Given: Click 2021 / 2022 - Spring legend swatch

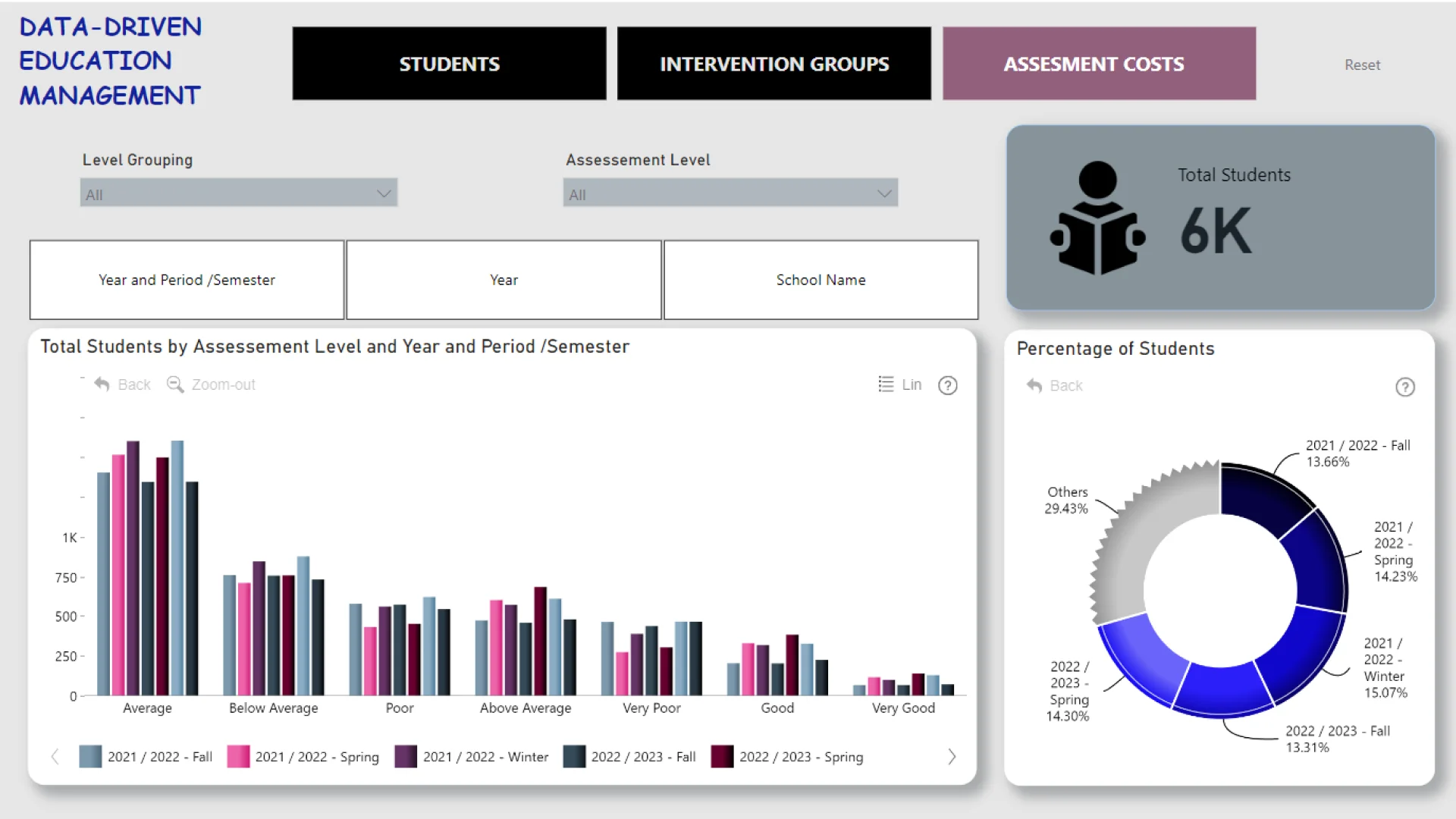Looking at the screenshot, I should click(238, 756).
